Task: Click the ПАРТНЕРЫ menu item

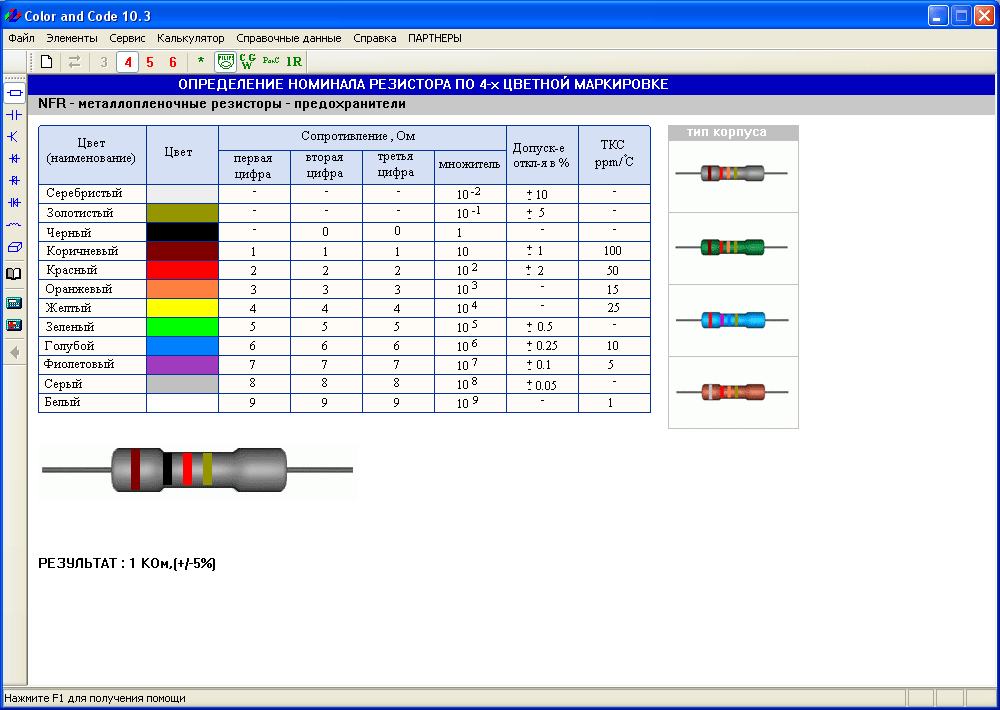Action: (x=435, y=38)
